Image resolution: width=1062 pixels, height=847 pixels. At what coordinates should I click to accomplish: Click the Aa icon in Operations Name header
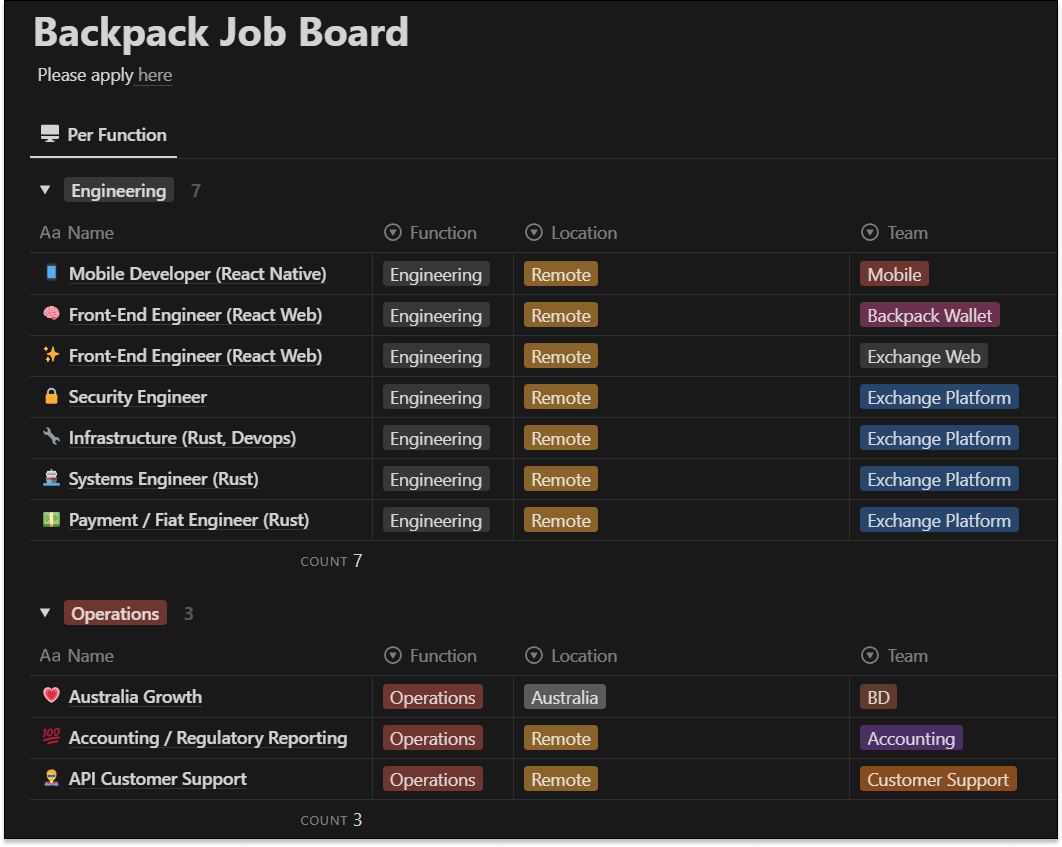tap(50, 655)
